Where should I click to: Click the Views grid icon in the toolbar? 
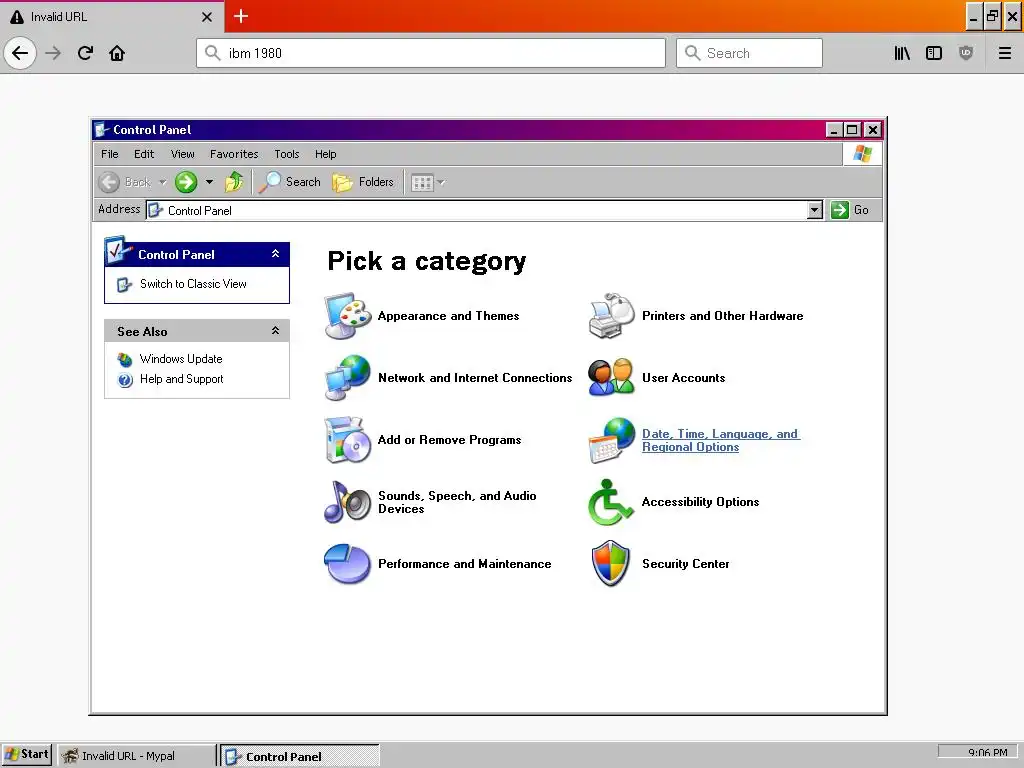422,183
